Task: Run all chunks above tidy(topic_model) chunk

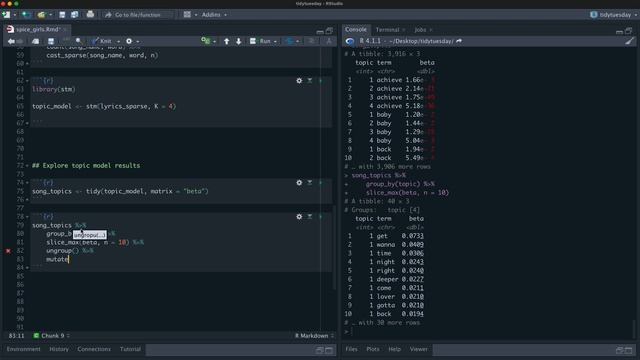Action: [310, 183]
